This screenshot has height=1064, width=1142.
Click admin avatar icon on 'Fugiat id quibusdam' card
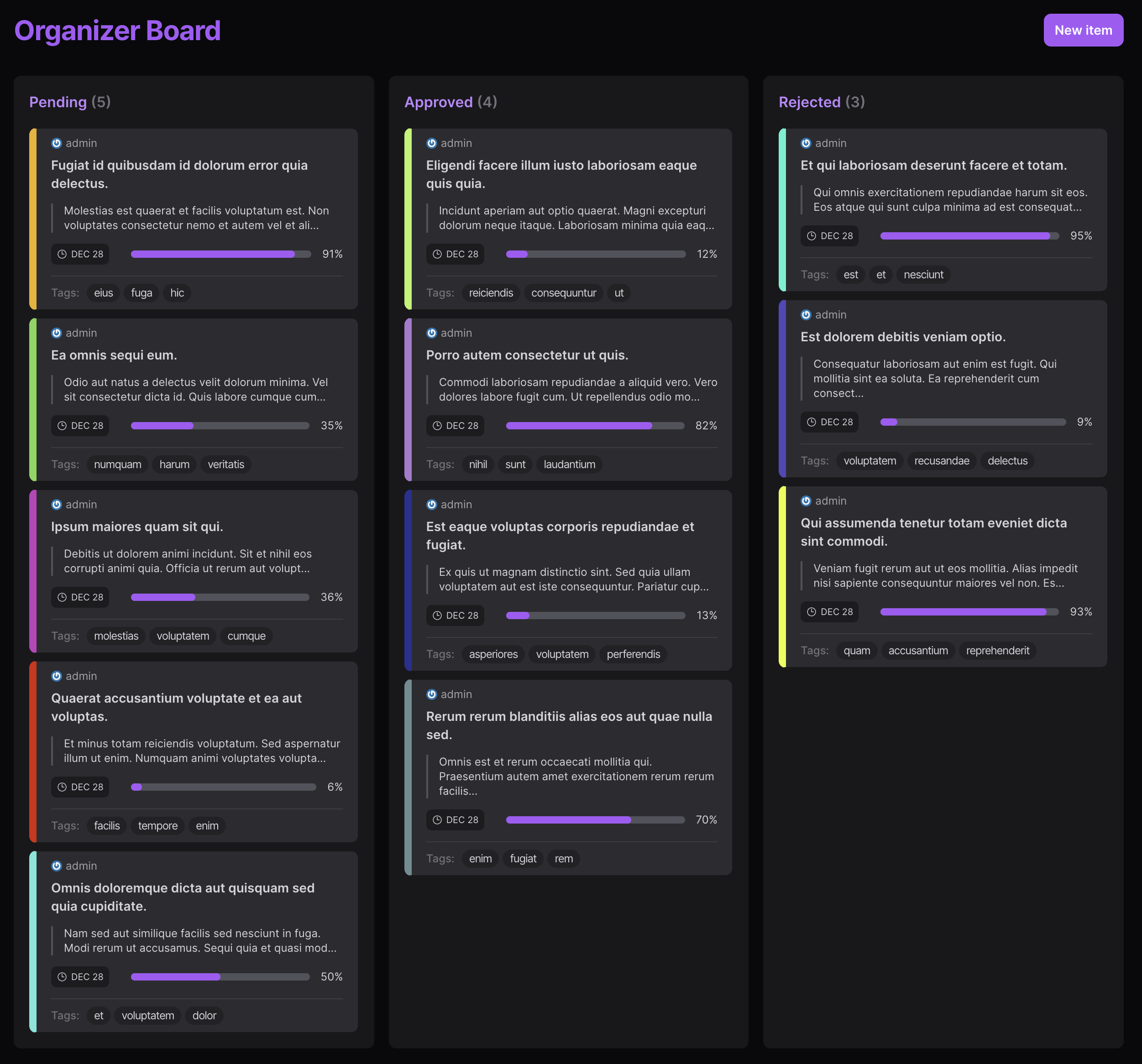pyautogui.click(x=56, y=143)
